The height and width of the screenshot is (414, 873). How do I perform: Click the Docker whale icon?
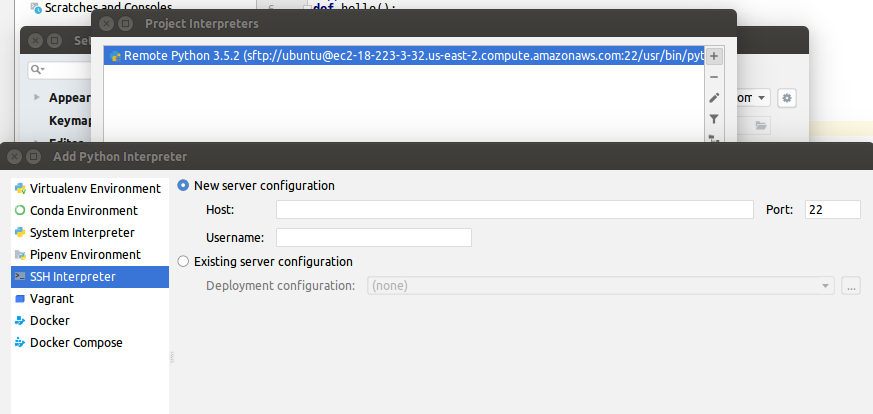click(x=20, y=321)
